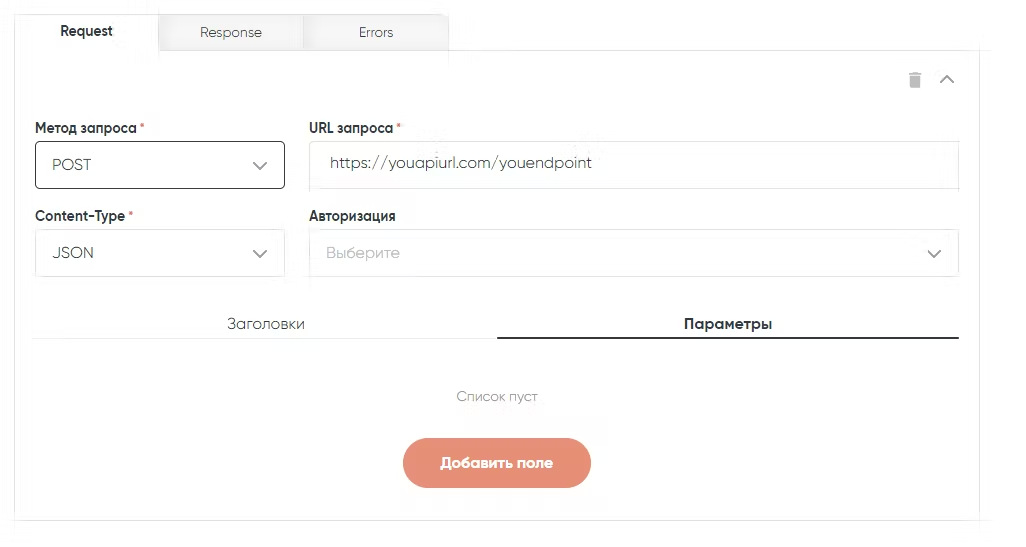Click the 'Метод запроса' field label
The width and height of the screenshot is (1026, 547).
(x=85, y=128)
